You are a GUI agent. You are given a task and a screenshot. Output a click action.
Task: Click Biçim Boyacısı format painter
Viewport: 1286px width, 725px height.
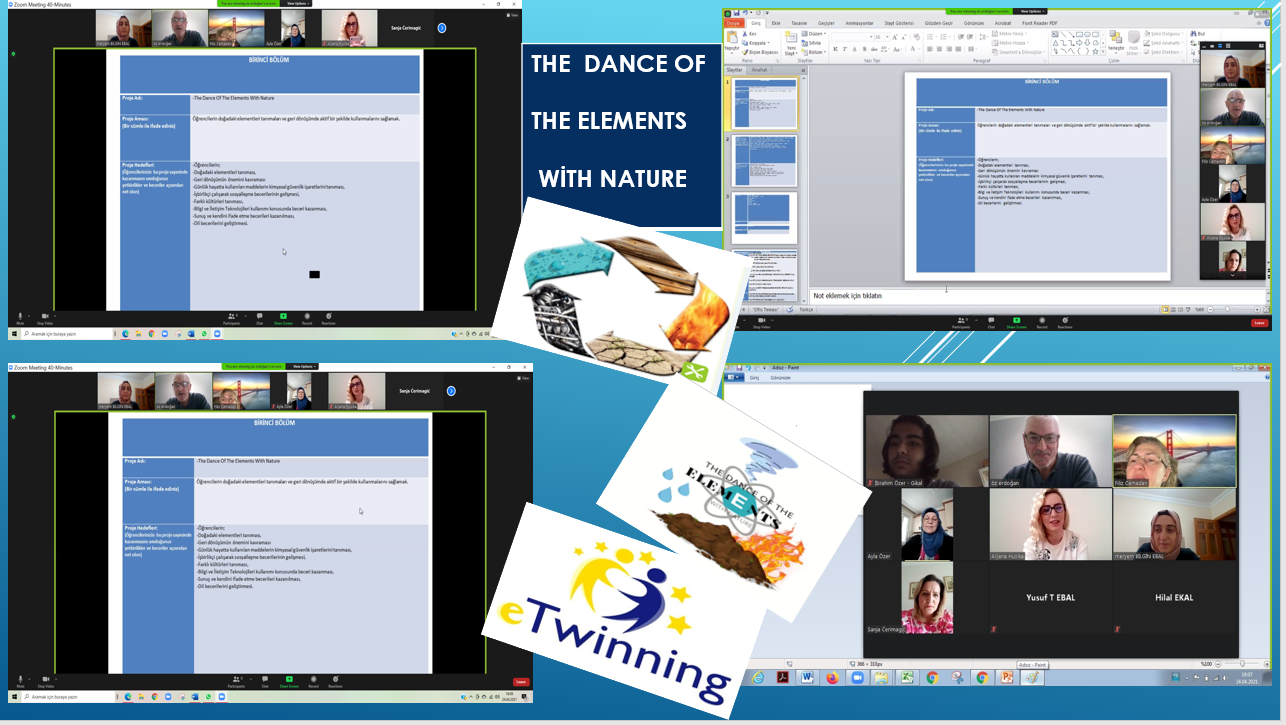click(760, 52)
